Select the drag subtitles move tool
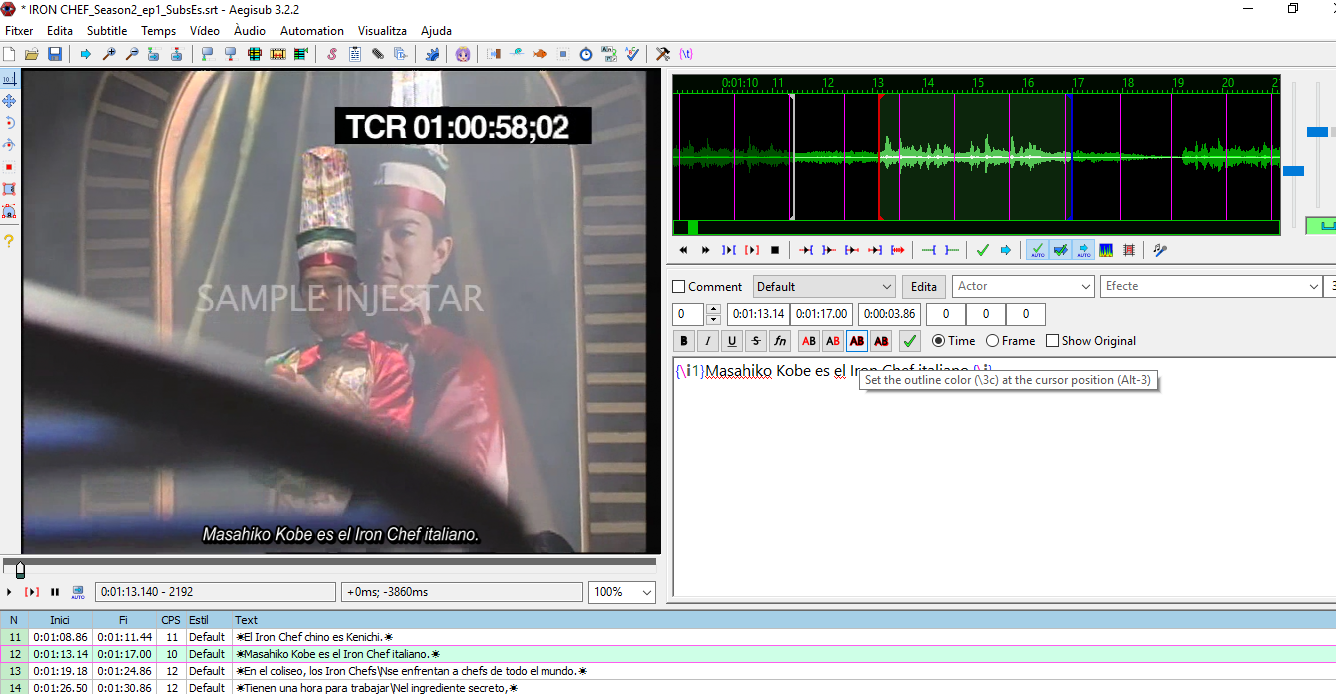Viewport: 1336px width, 694px height. point(9,101)
